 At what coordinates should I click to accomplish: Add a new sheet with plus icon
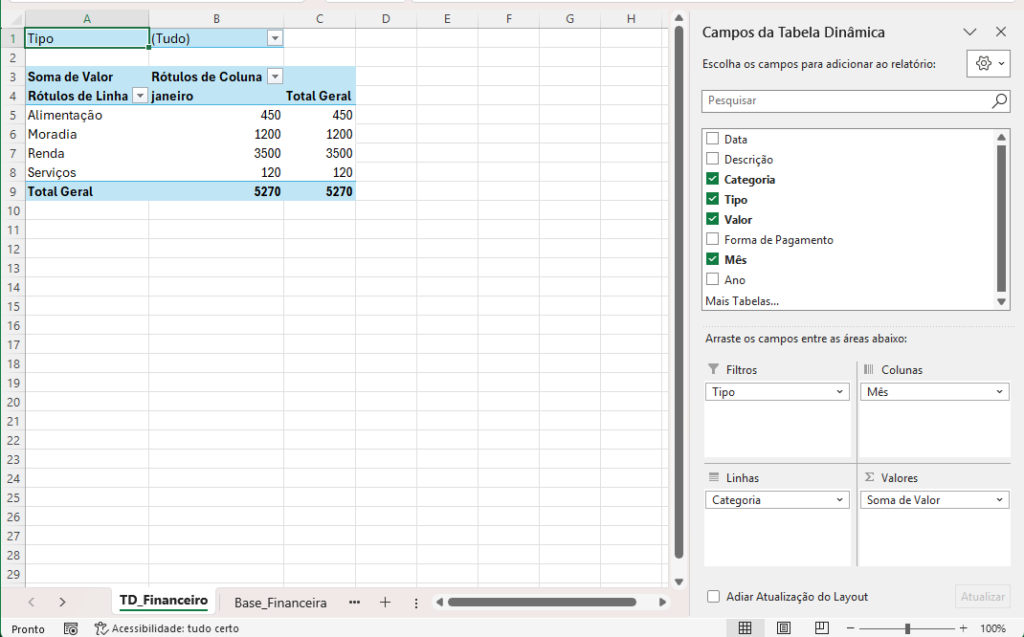[x=385, y=602]
